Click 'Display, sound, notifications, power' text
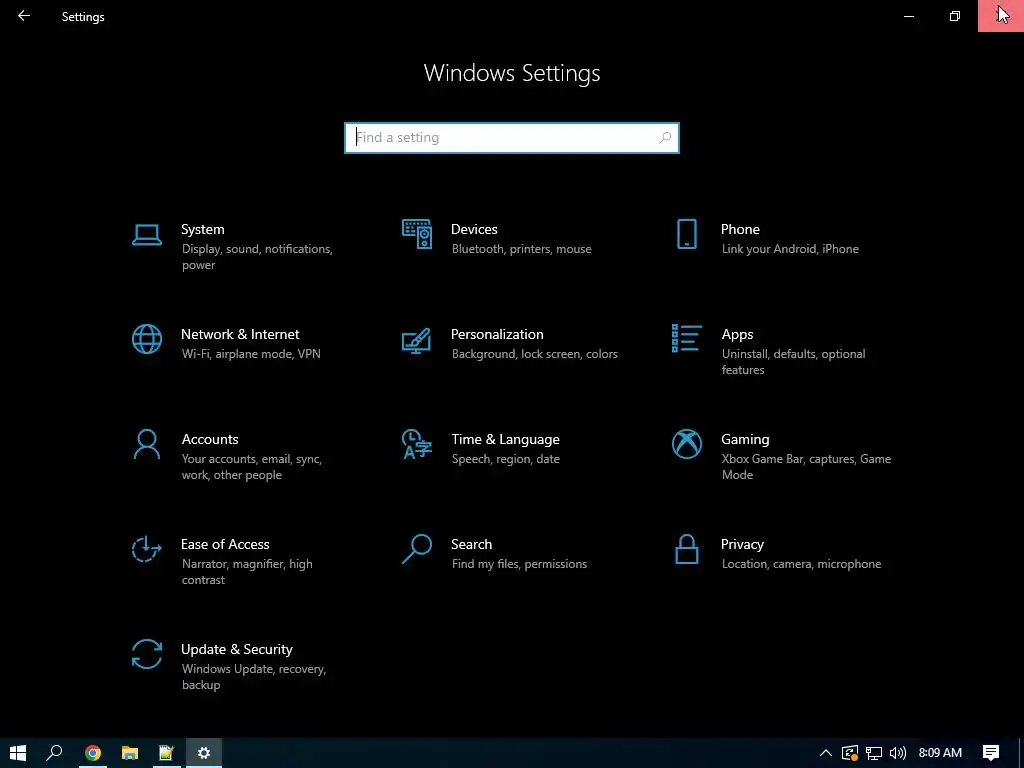1024x768 pixels. (257, 257)
